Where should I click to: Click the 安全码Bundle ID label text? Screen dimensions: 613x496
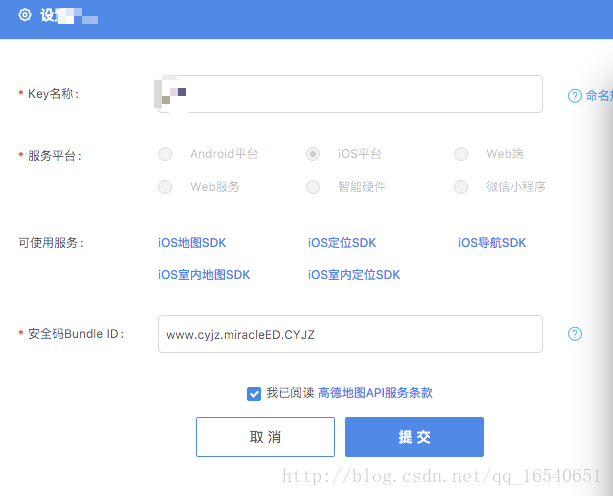click(x=76, y=334)
